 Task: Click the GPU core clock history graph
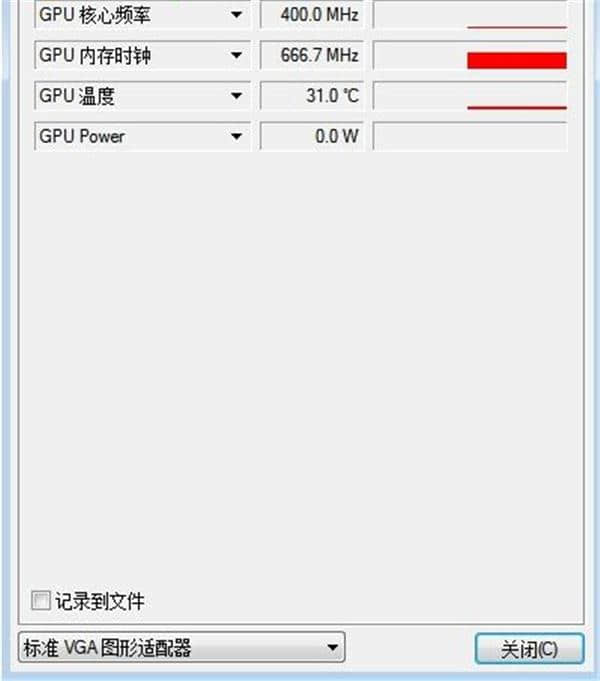pyautogui.click(x=470, y=15)
